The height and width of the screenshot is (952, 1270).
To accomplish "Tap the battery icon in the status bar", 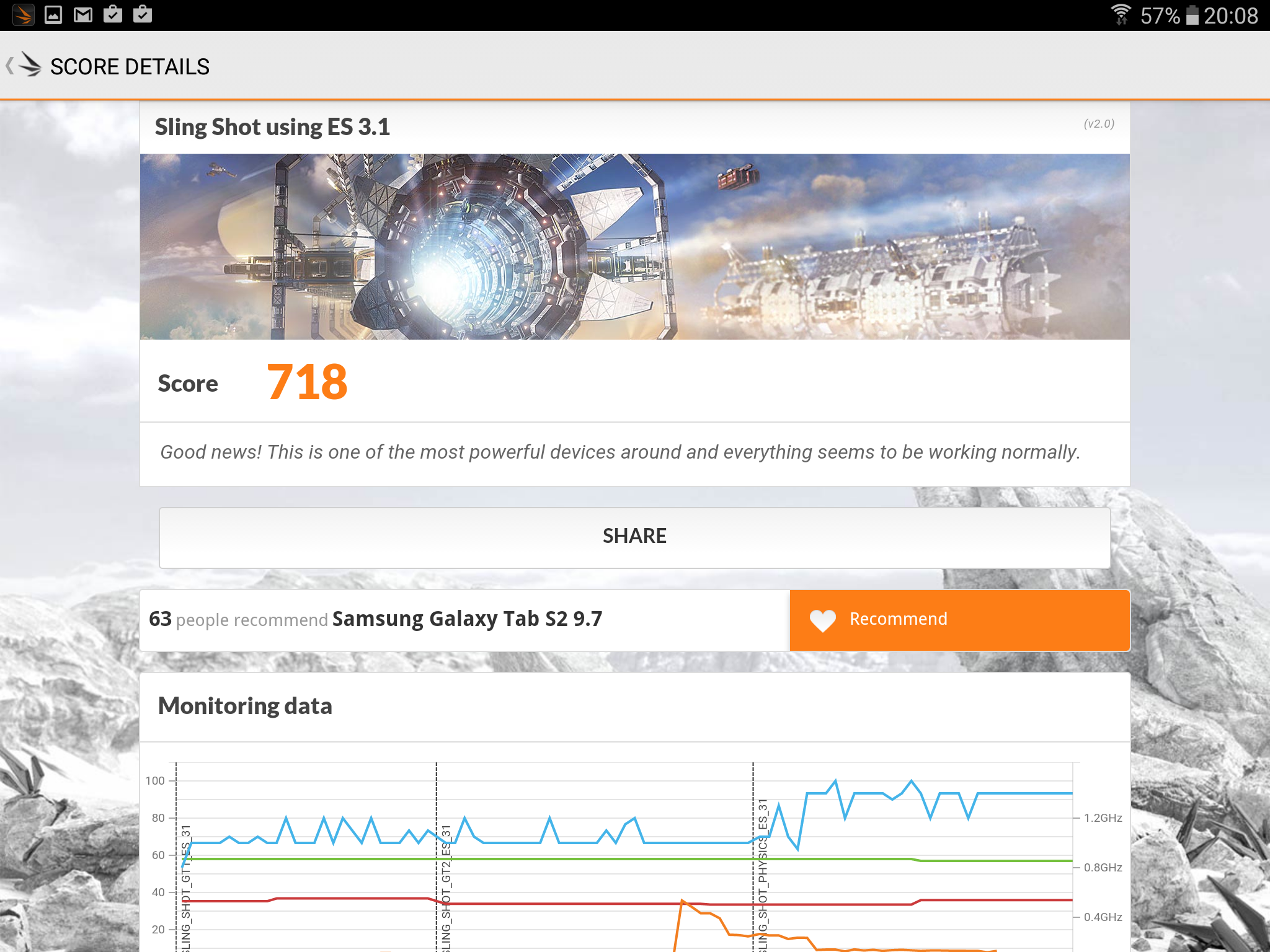I will pyautogui.click(x=1192, y=15).
